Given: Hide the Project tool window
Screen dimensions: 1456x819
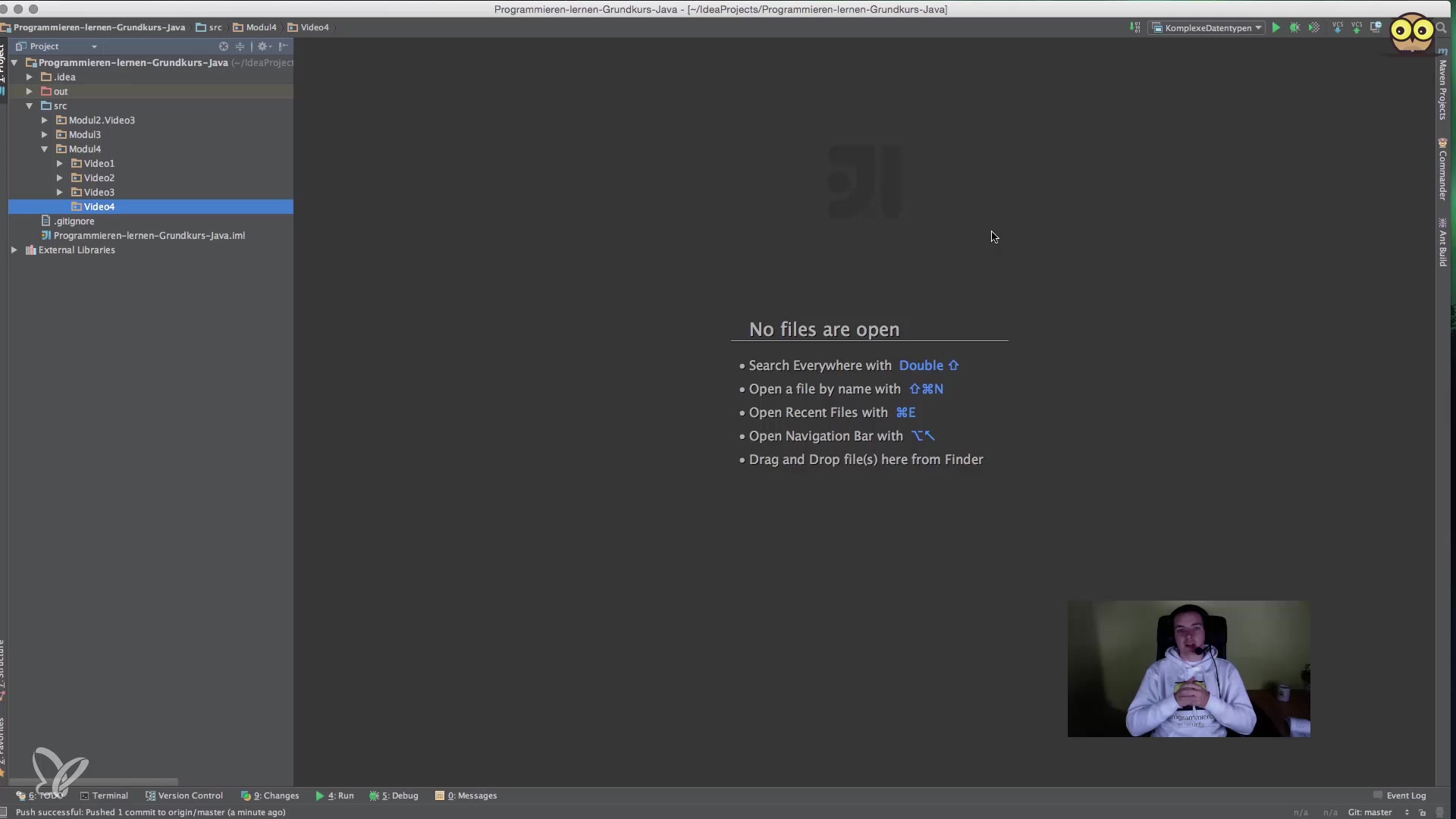Looking at the screenshot, I should tap(284, 46).
